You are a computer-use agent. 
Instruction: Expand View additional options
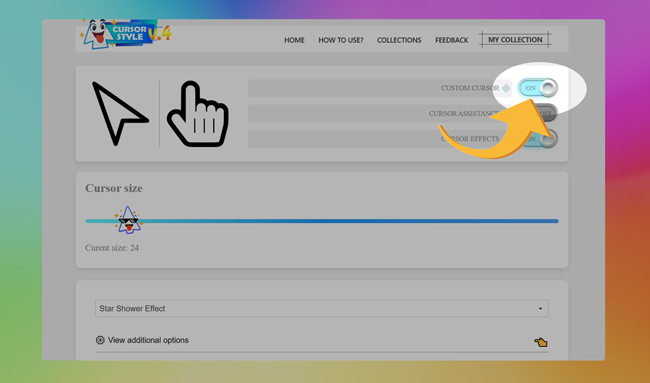(x=148, y=340)
